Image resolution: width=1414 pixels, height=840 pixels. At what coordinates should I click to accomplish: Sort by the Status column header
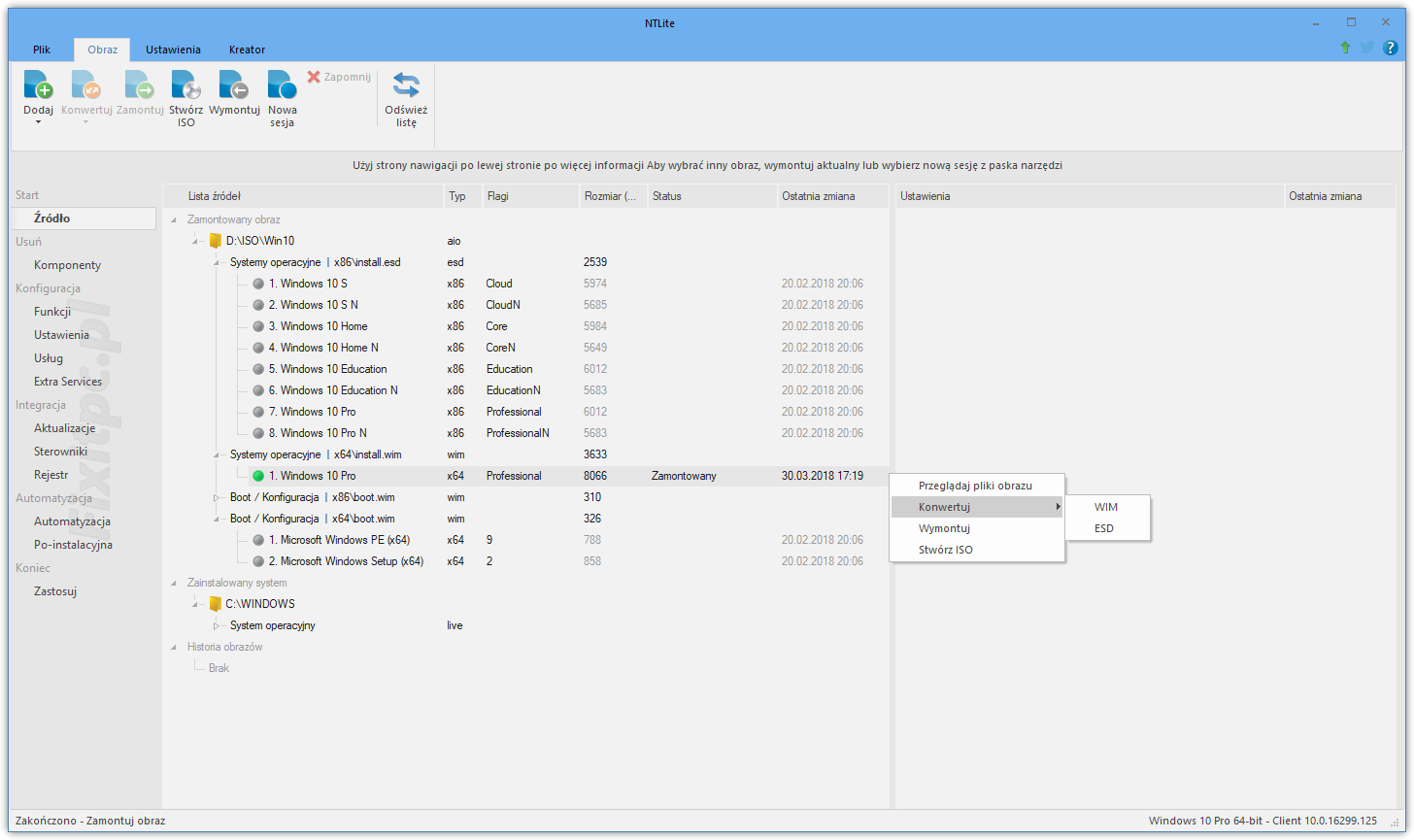(x=713, y=196)
